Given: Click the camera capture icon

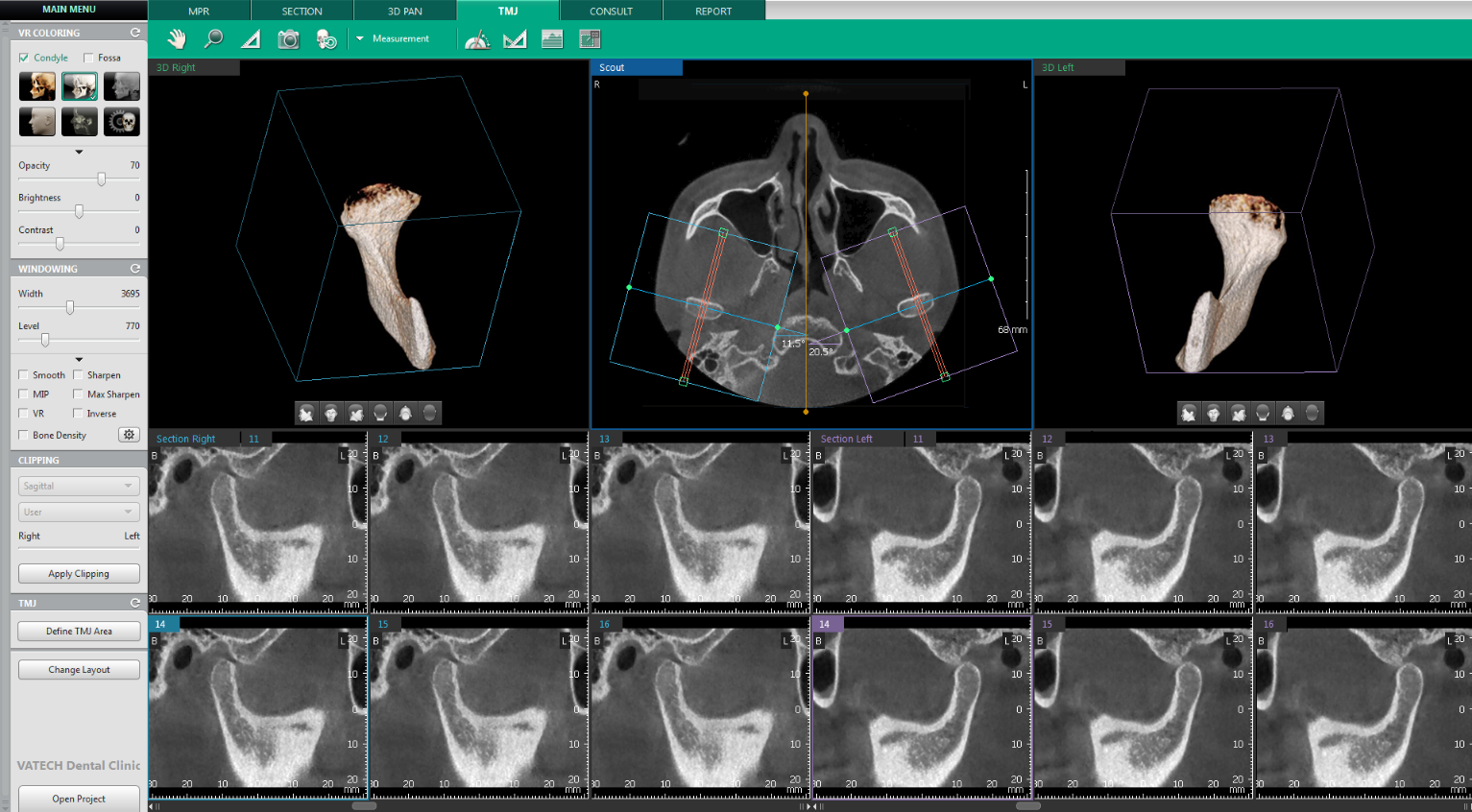Looking at the screenshot, I should 288,39.
